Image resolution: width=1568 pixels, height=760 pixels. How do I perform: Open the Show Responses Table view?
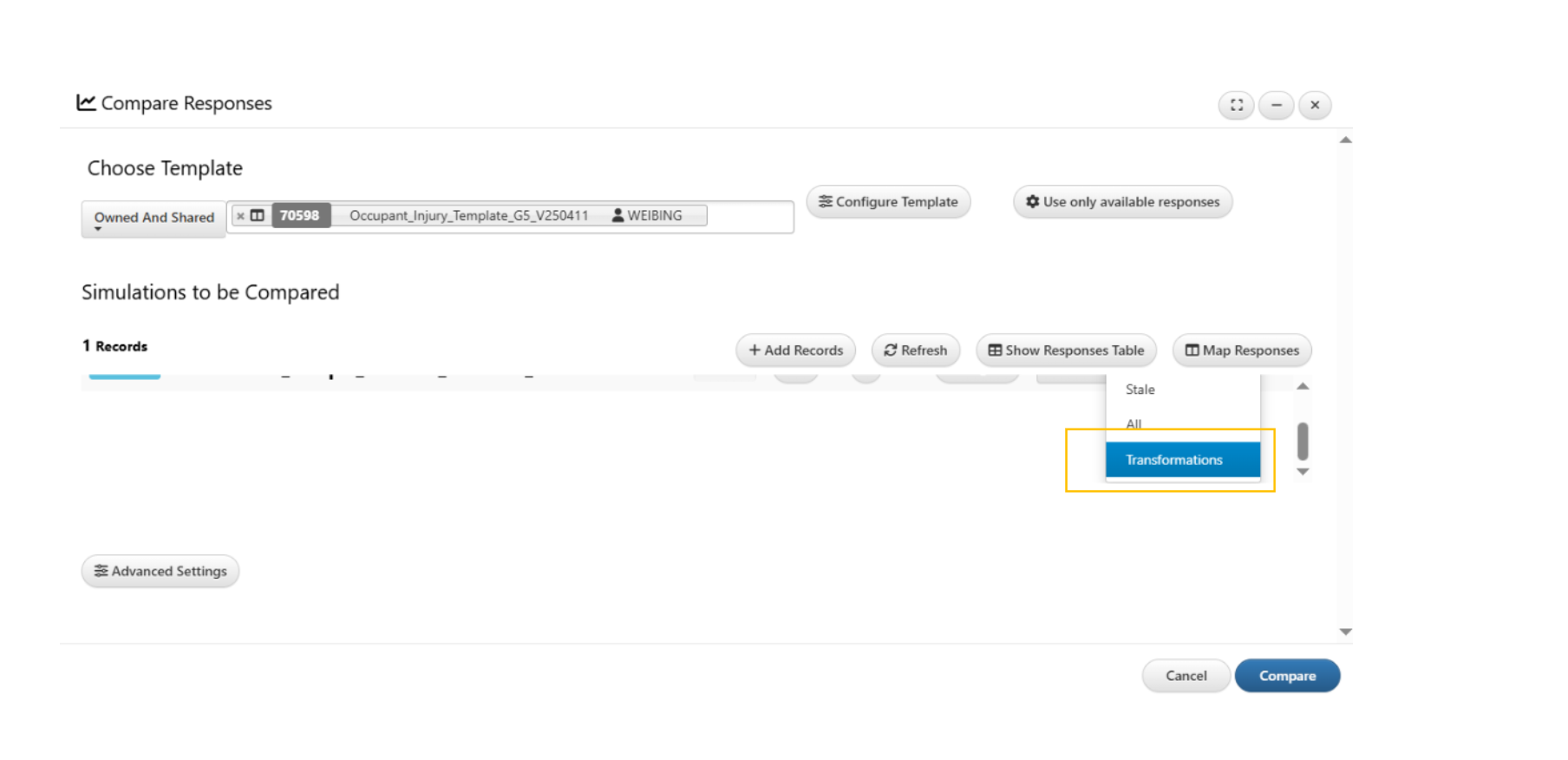(x=1066, y=351)
